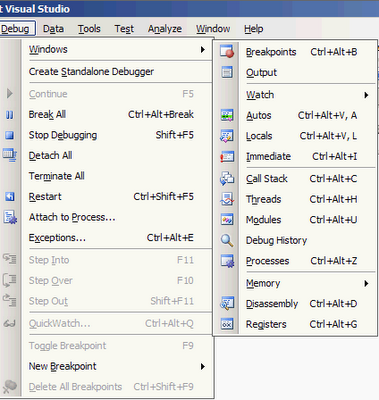This screenshot has width=379, height=400.
Task: Expand the Memory submenu arrow
Action: 366,284
